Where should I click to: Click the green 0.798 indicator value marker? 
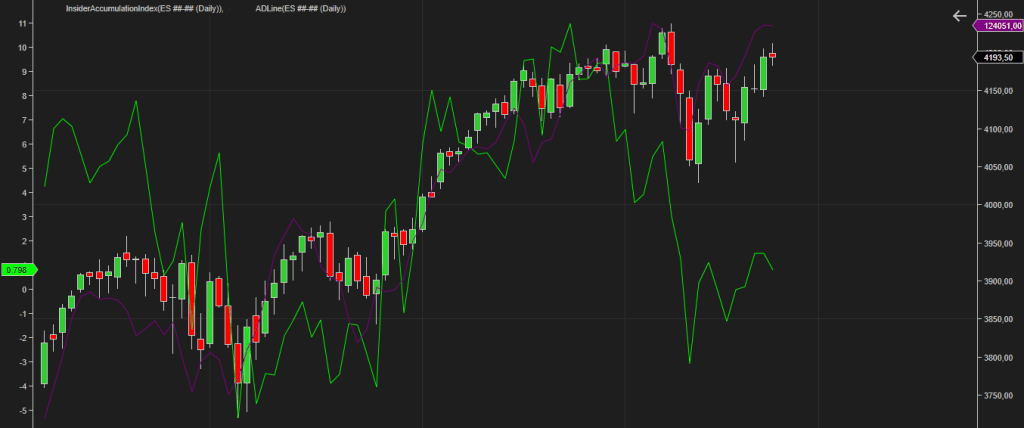point(18,269)
